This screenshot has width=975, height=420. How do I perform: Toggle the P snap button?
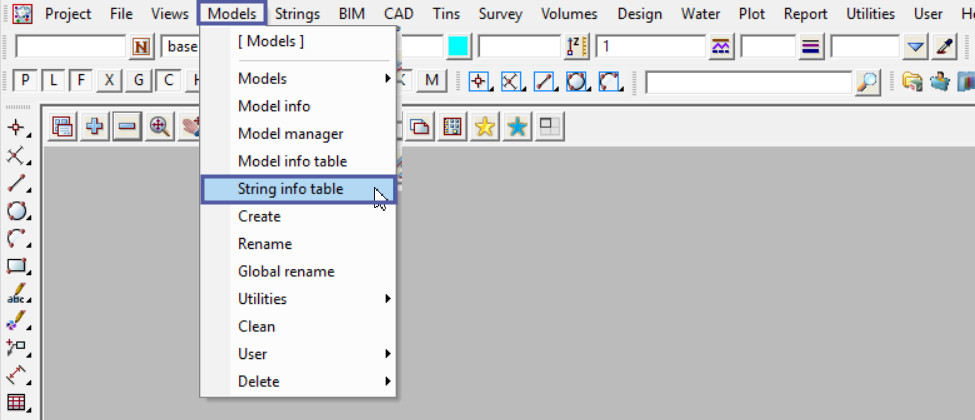(x=25, y=81)
